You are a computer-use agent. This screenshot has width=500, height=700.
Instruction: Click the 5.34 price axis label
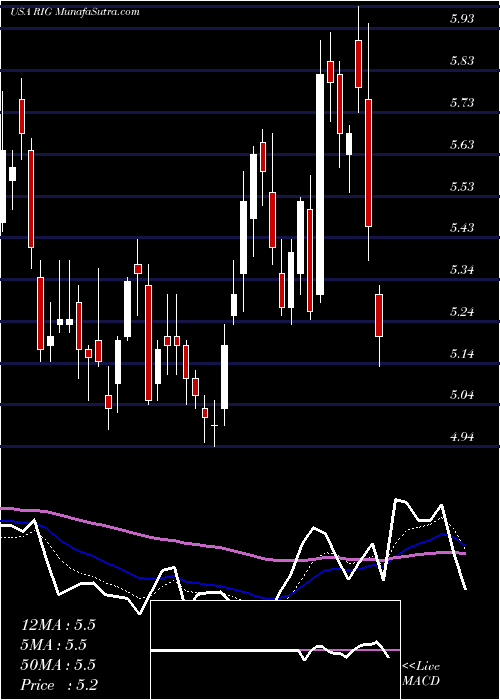click(461, 270)
